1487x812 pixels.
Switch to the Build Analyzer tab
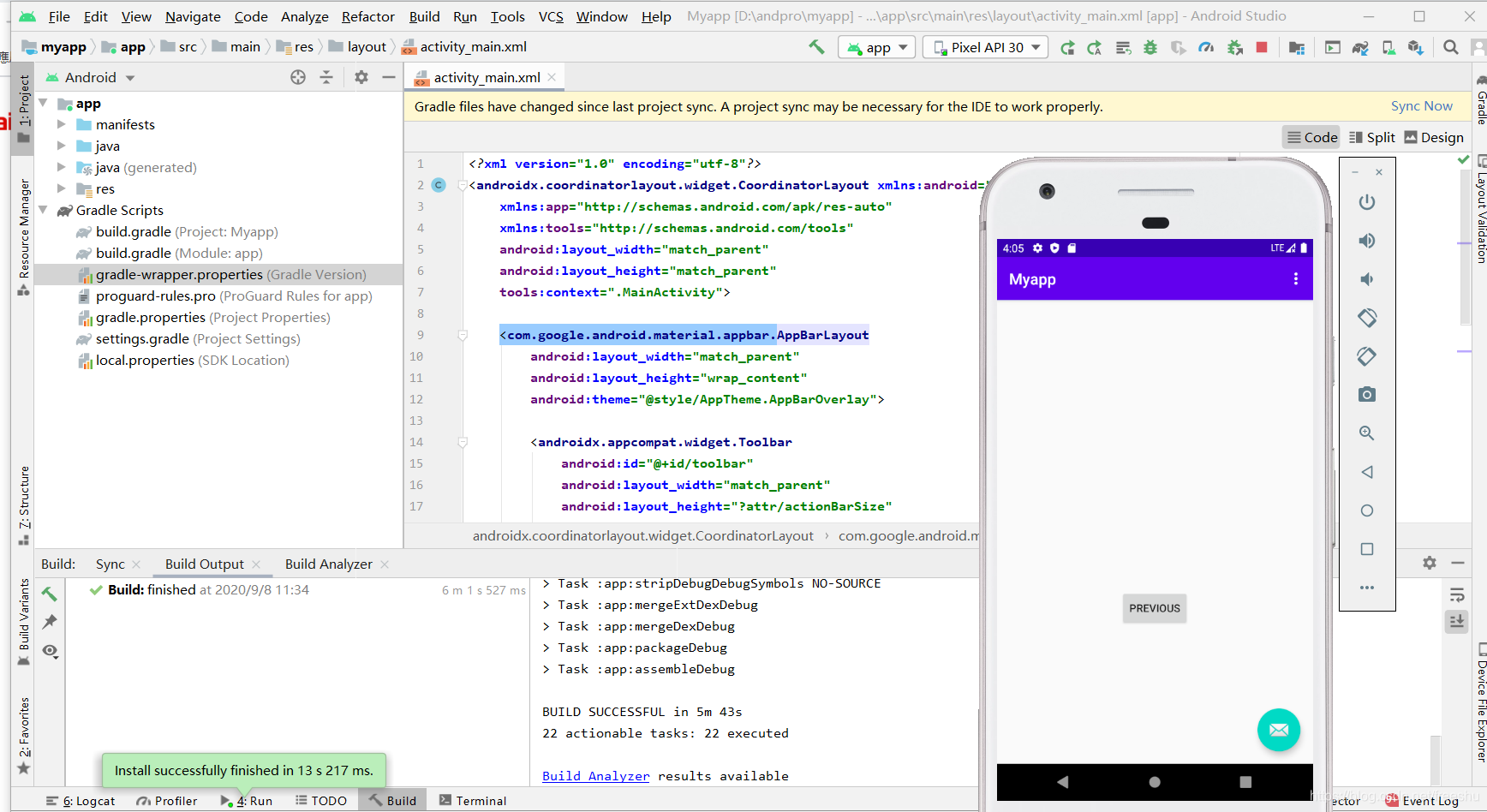(x=329, y=564)
